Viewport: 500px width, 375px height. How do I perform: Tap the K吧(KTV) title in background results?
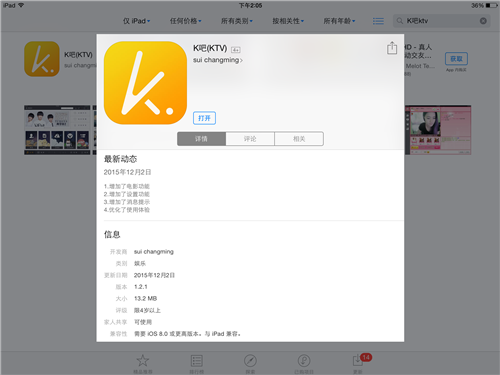tap(78, 55)
